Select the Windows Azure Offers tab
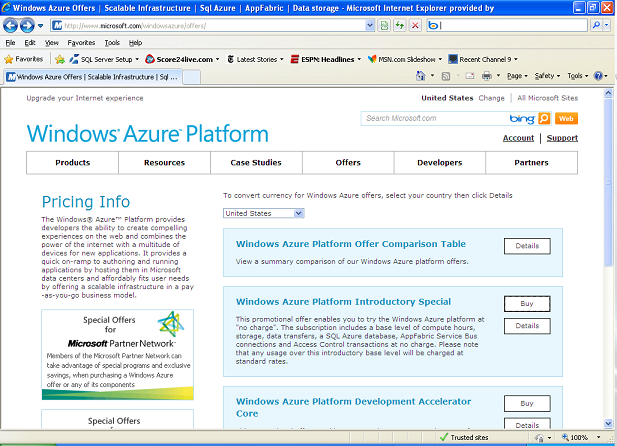 pos(93,77)
